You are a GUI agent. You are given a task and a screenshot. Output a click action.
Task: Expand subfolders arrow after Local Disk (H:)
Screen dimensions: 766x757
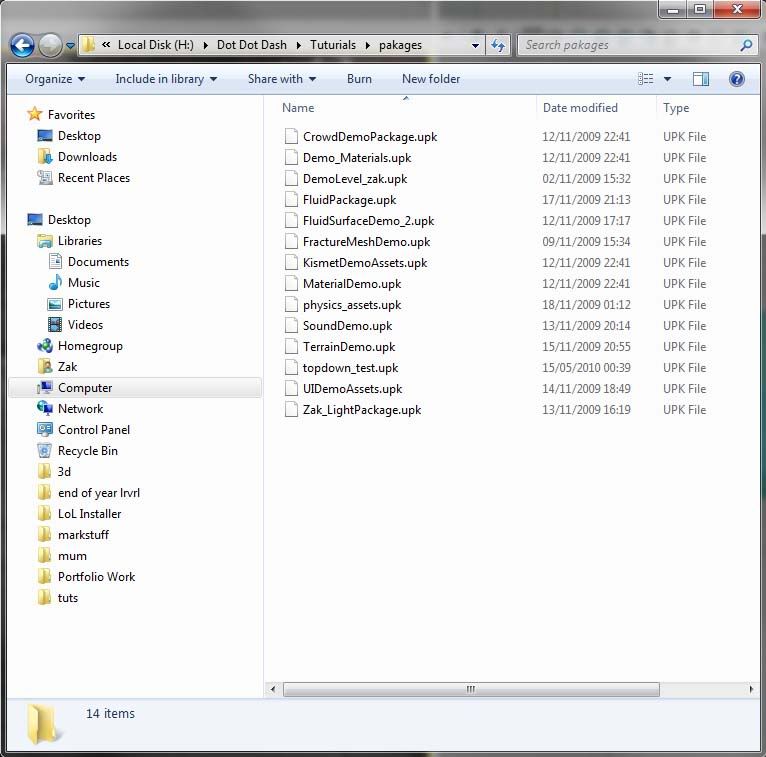tap(206, 45)
